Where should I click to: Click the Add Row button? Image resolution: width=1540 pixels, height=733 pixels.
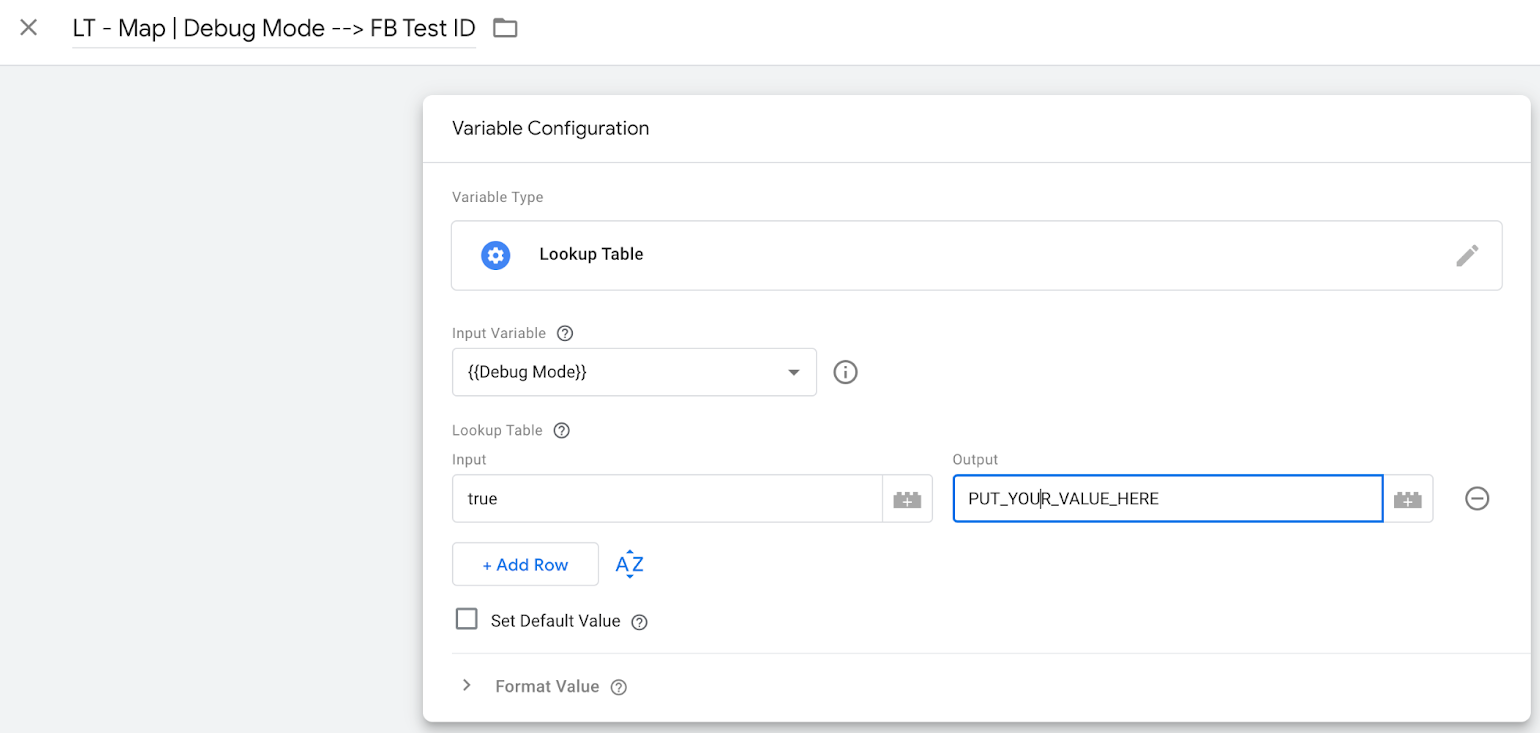click(525, 564)
